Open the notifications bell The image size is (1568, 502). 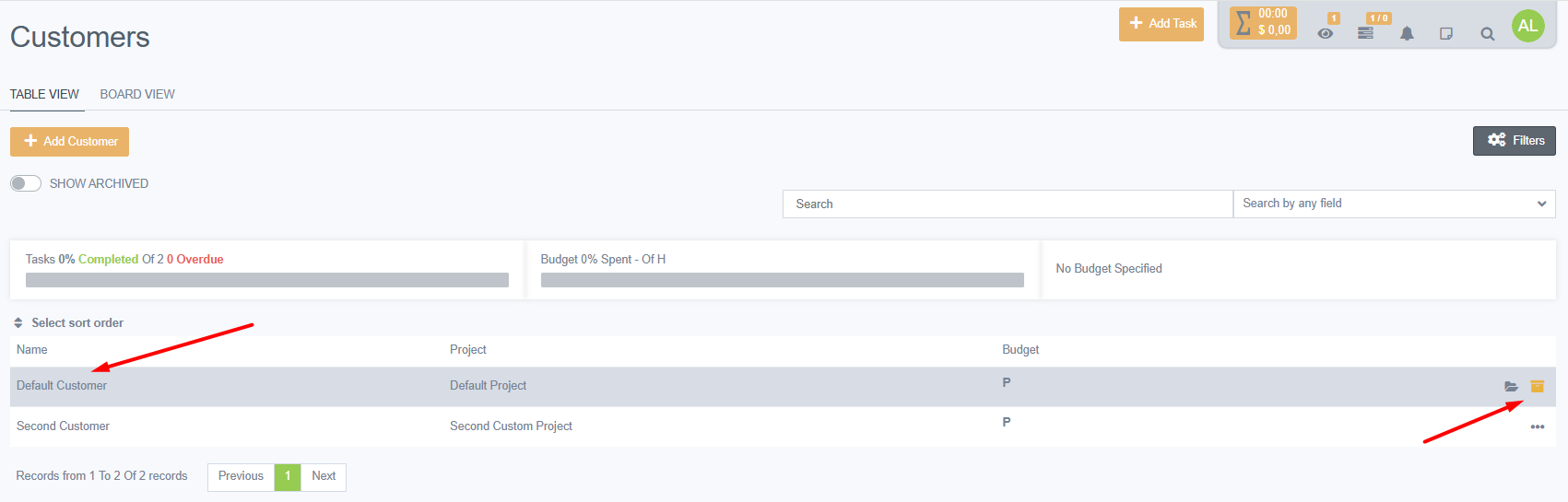point(1407,34)
